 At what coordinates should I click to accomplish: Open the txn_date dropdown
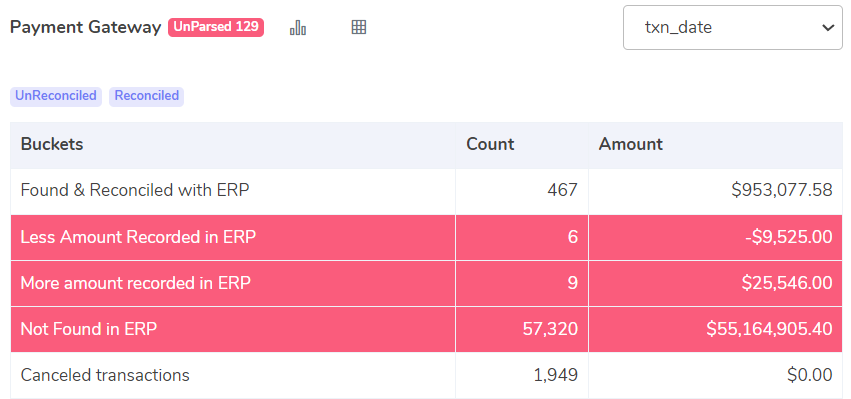(733, 28)
